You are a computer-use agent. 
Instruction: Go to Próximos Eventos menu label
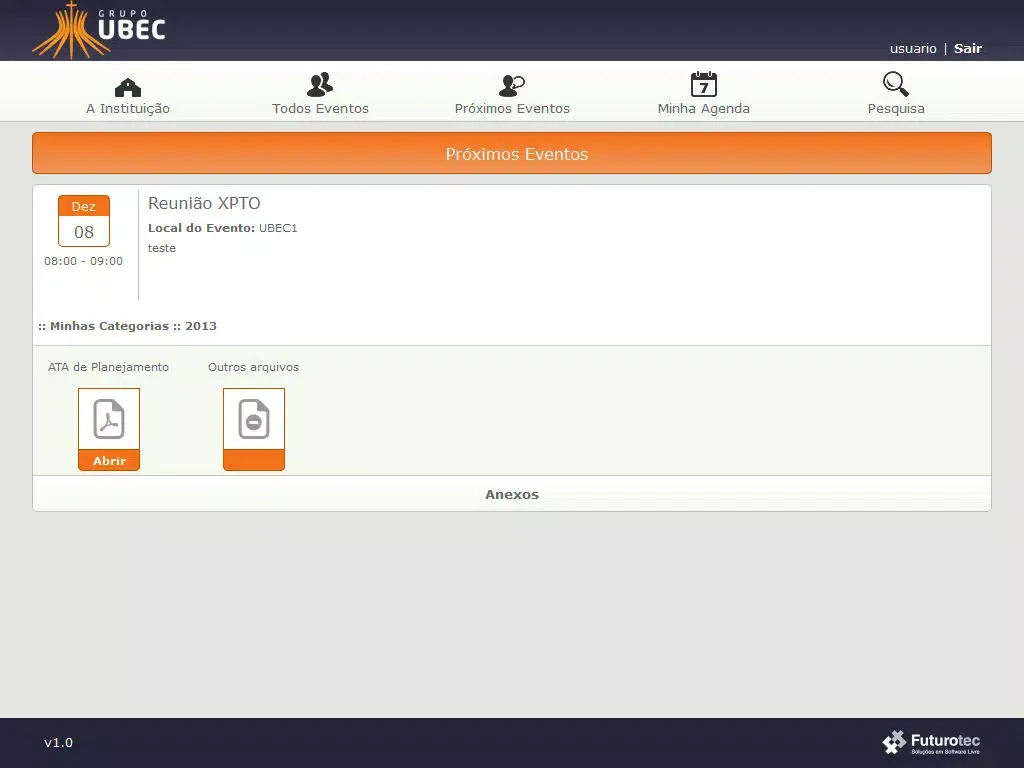click(512, 108)
